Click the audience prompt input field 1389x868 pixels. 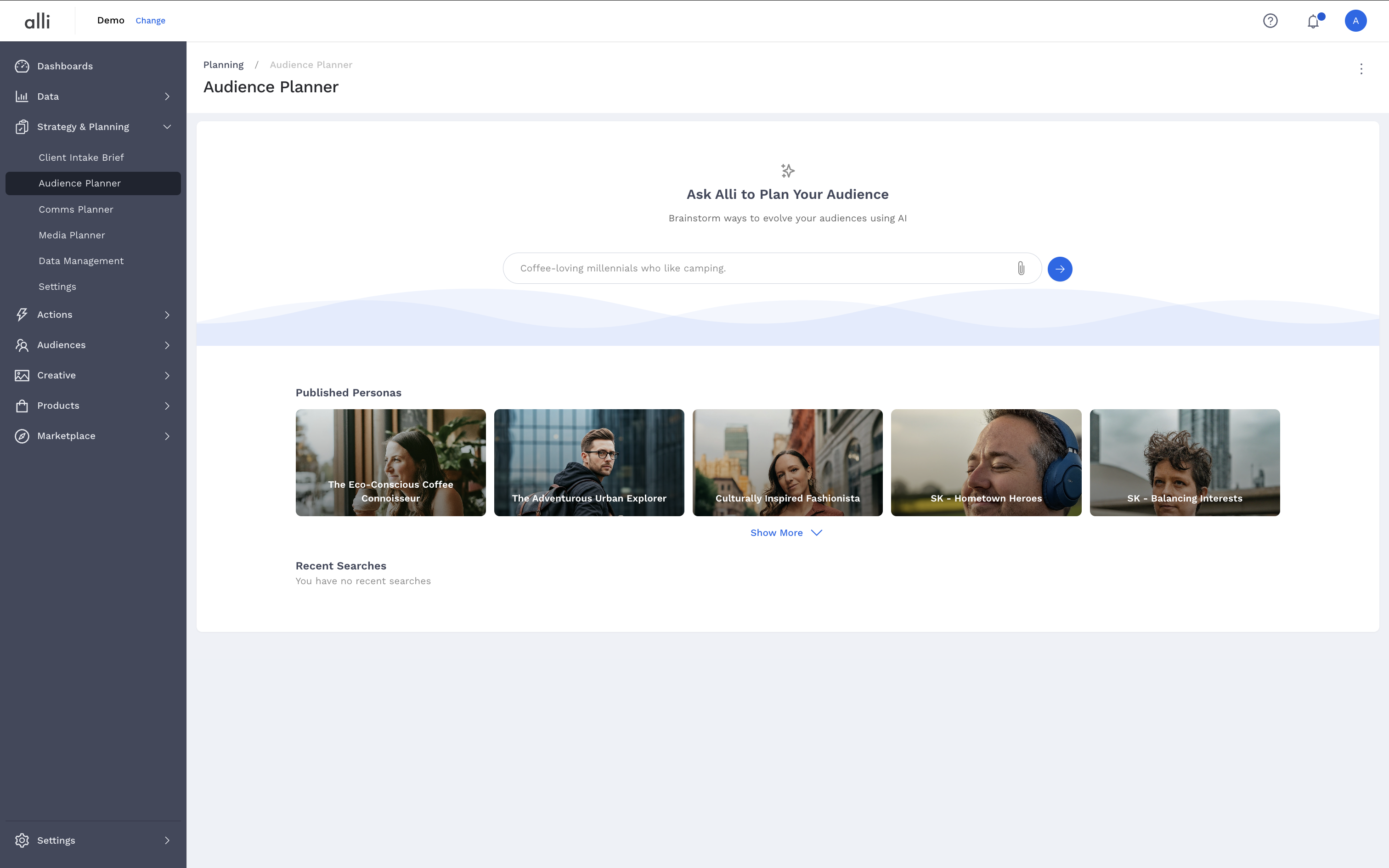(x=757, y=268)
